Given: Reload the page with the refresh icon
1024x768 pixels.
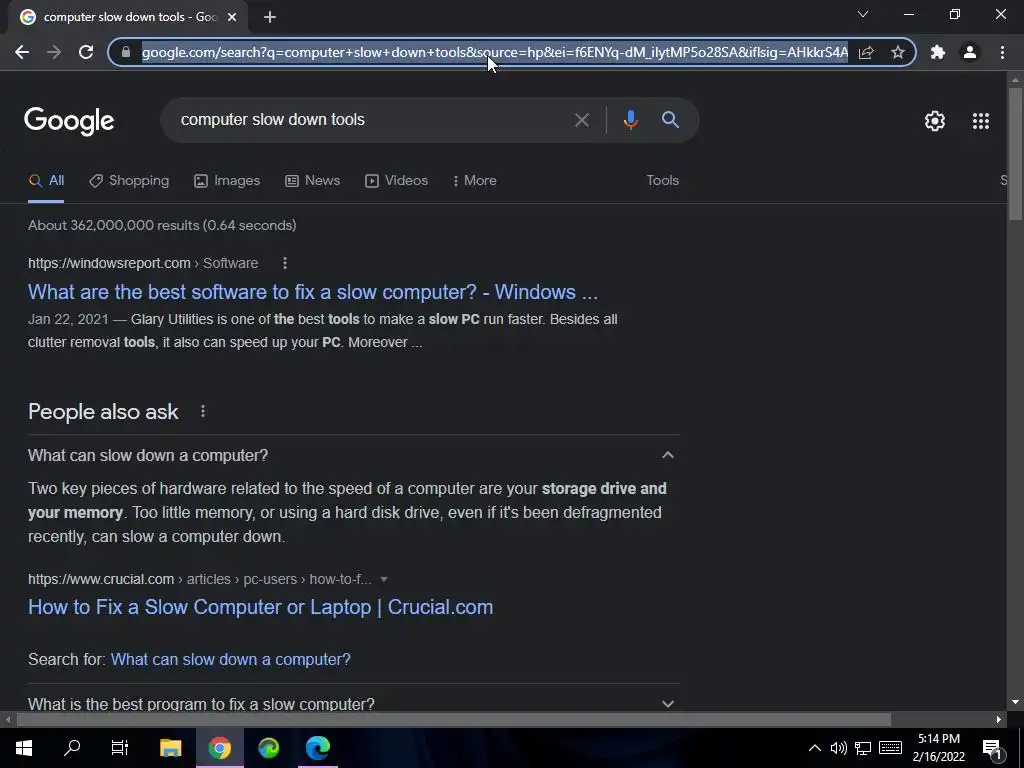Looking at the screenshot, I should tap(86, 52).
